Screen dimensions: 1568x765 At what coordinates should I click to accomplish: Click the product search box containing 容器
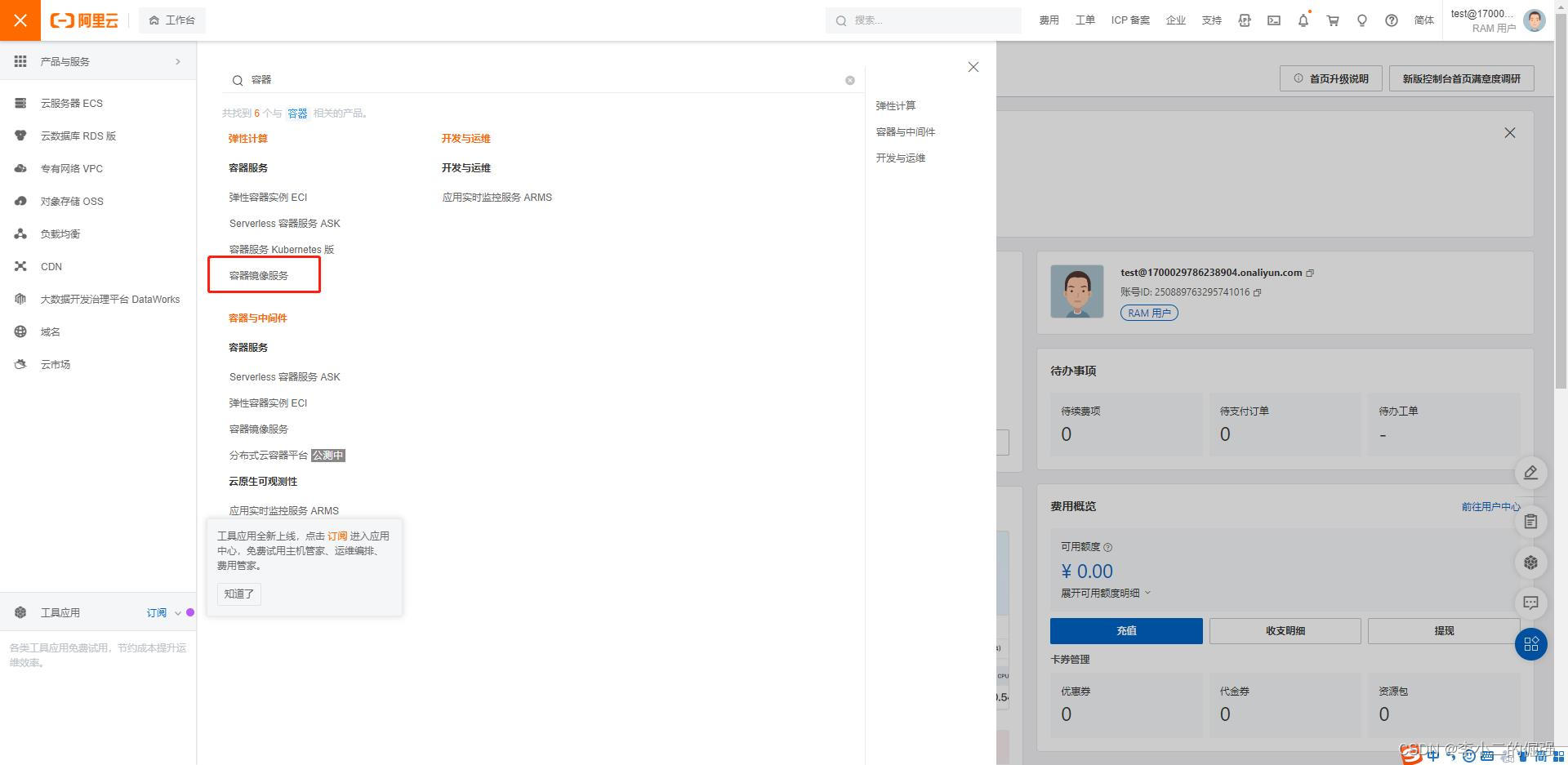point(543,80)
